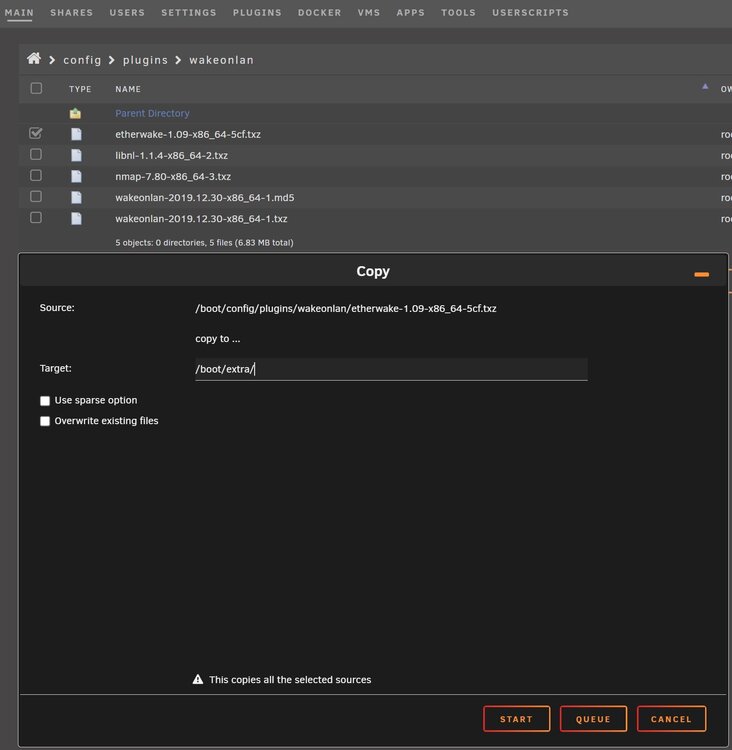Click the nmap file icon
This screenshot has height=750, width=732.
pos(76,176)
